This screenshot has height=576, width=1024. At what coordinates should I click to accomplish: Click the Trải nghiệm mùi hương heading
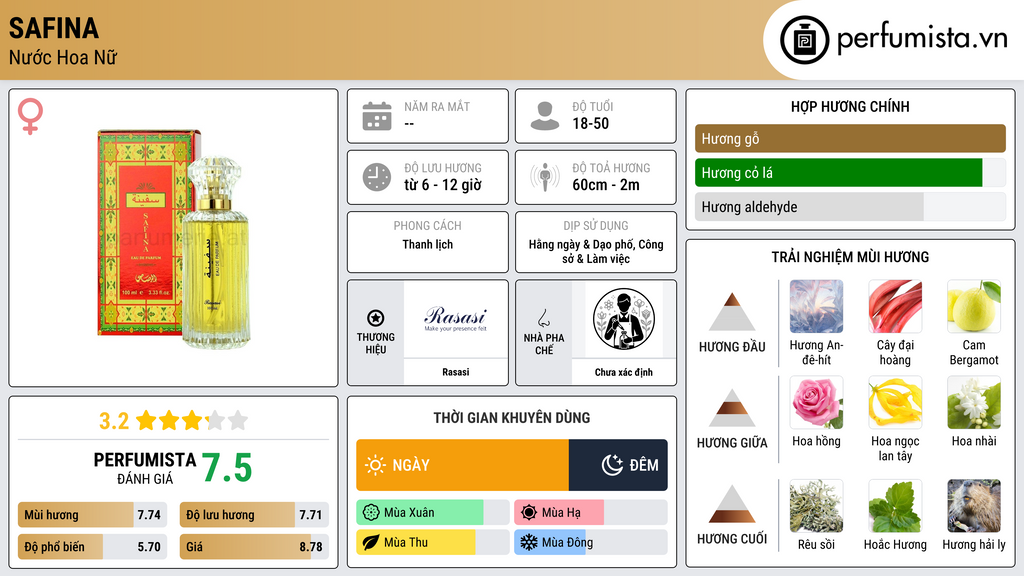click(850, 257)
